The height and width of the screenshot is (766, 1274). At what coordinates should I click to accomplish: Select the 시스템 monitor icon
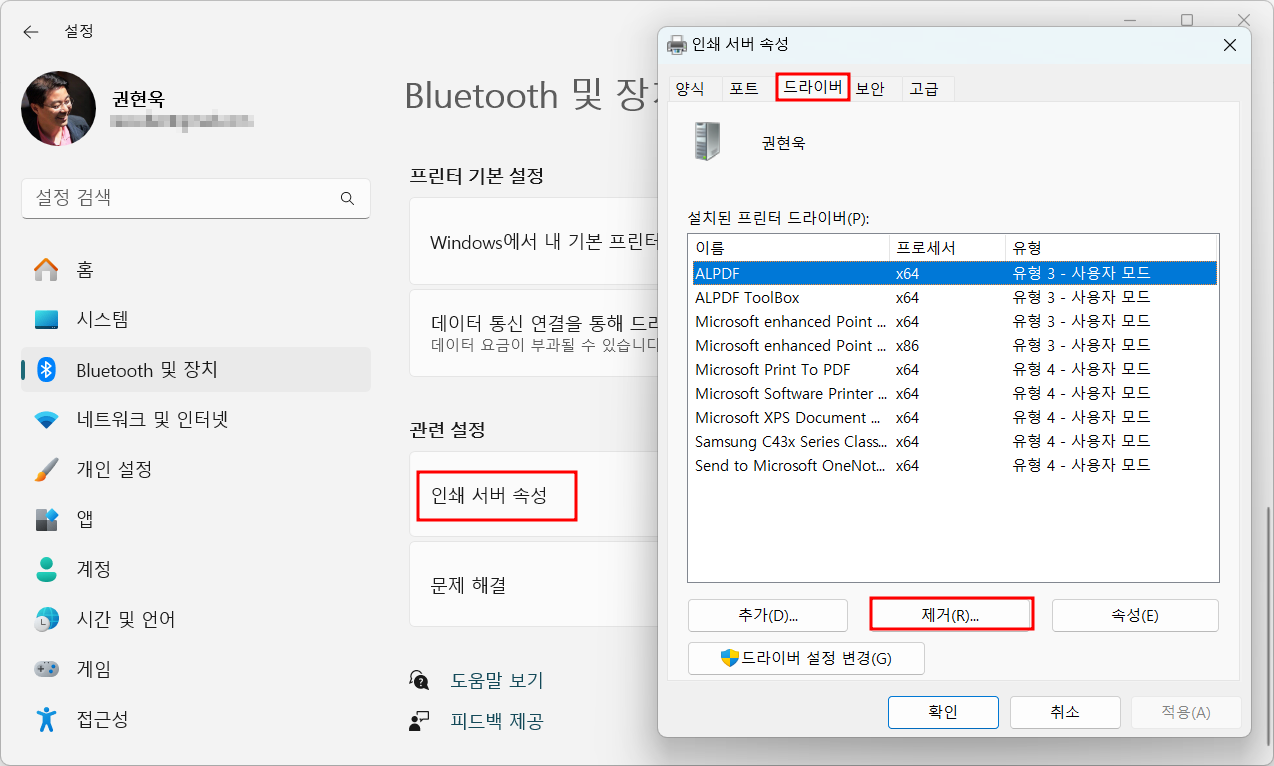coord(46,320)
